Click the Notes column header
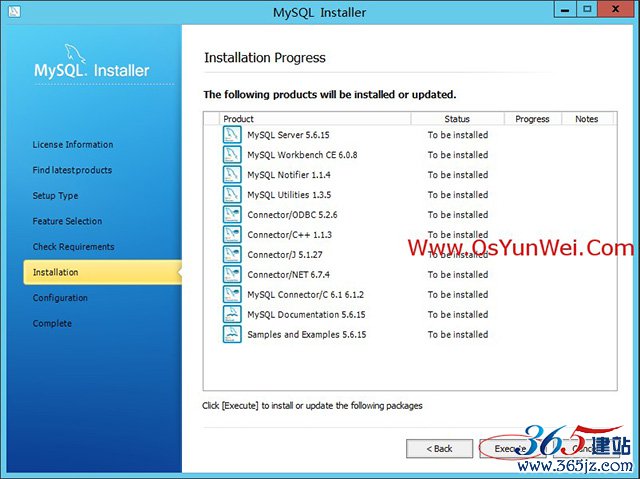The image size is (640, 479). [x=587, y=119]
